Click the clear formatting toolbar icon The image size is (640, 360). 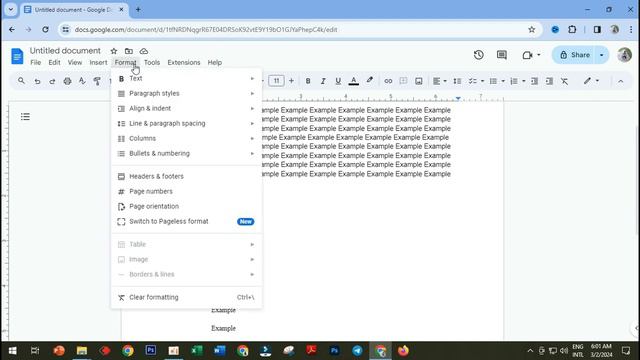click(x=564, y=81)
